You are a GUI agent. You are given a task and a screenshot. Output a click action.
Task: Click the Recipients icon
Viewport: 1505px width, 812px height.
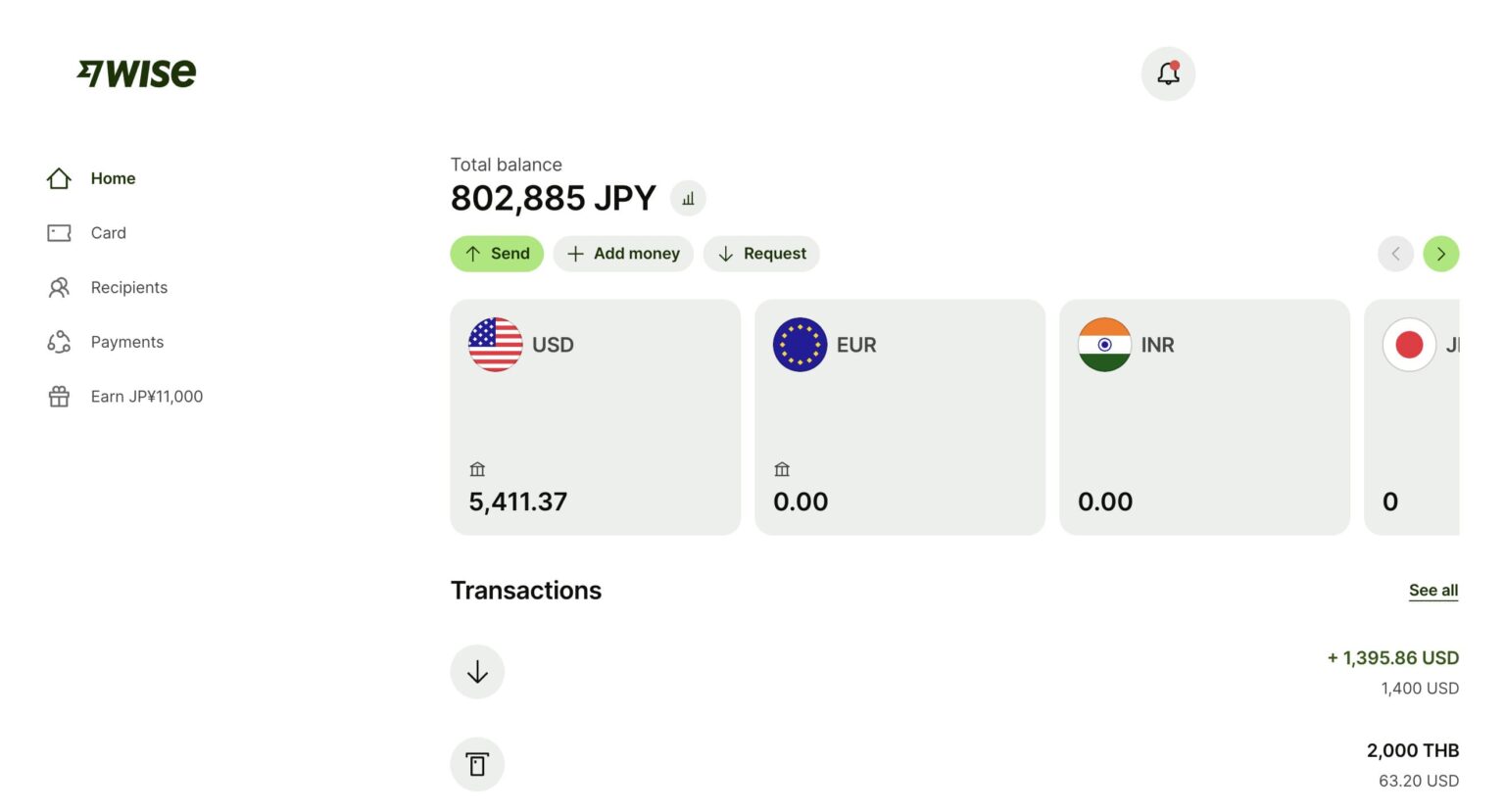pos(59,287)
